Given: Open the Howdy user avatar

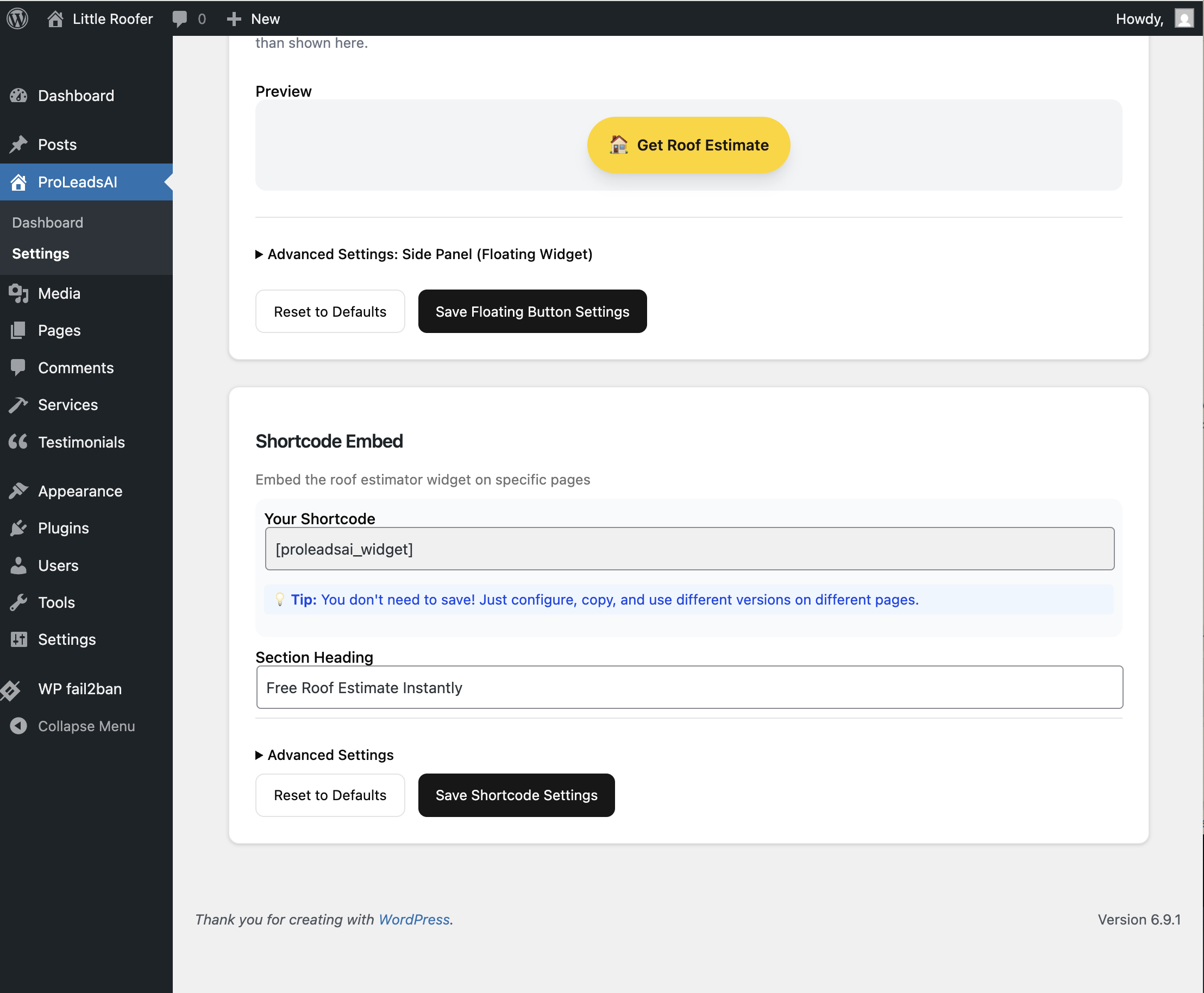Looking at the screenshot, I should (1184, 18).
